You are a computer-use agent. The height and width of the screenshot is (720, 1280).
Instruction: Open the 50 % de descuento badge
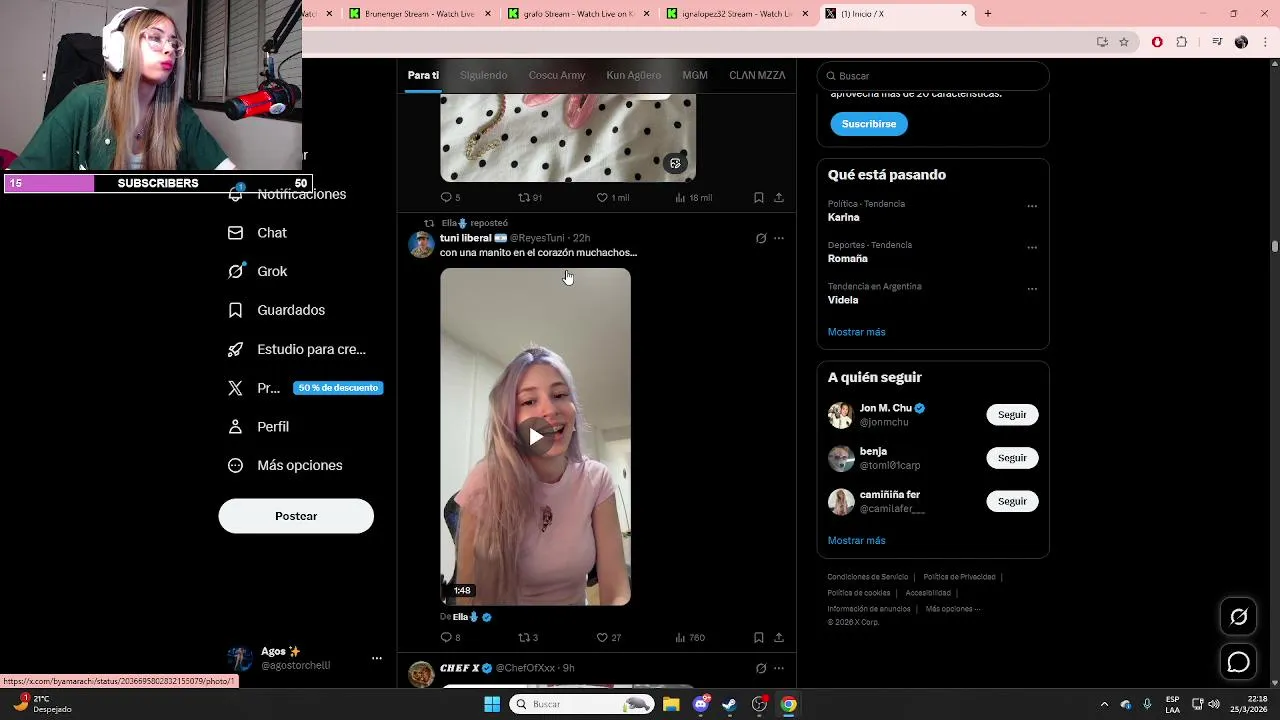338,388
